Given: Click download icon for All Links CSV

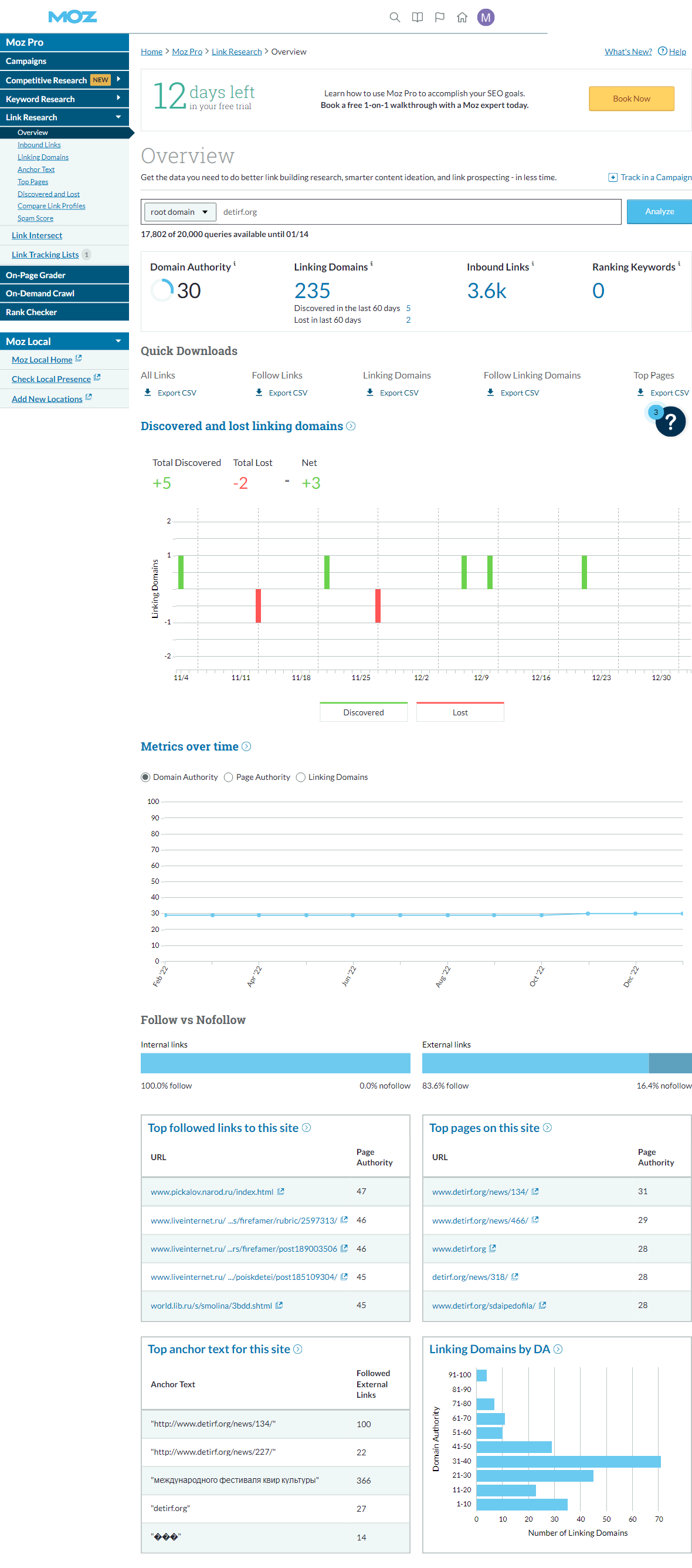Looking at the screenshot, I should coord(148,393).
